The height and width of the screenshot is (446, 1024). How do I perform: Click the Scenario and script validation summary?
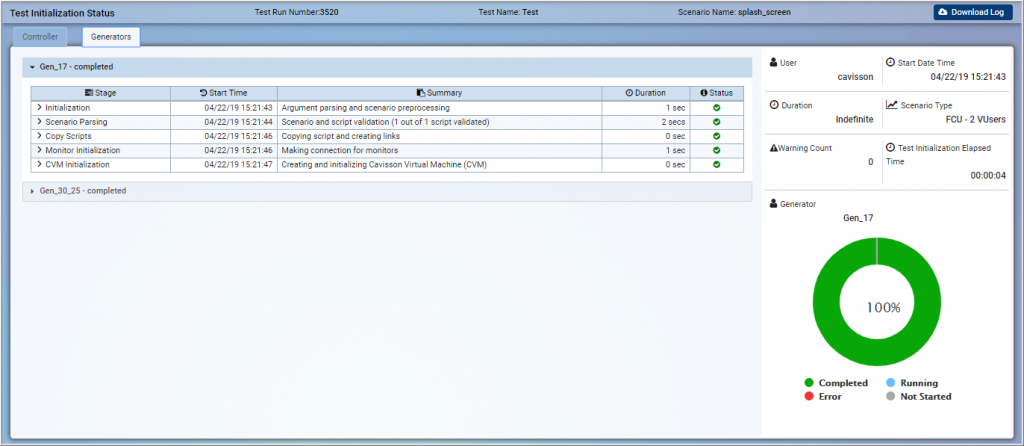pos(385,122)
